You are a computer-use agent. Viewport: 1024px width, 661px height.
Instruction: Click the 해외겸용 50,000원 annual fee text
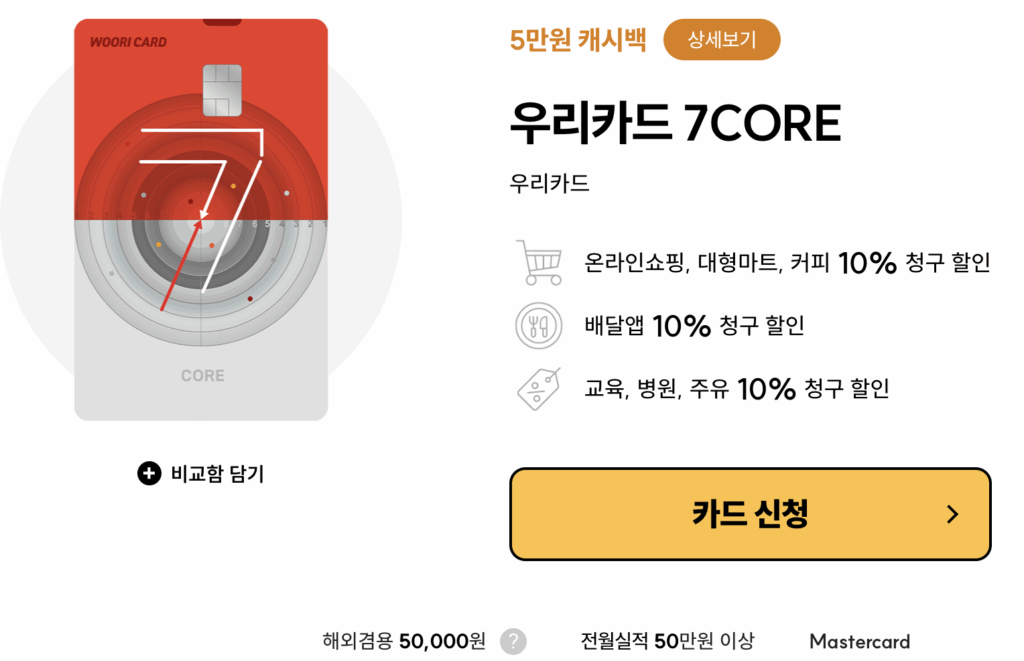click(x=404, y=641)
